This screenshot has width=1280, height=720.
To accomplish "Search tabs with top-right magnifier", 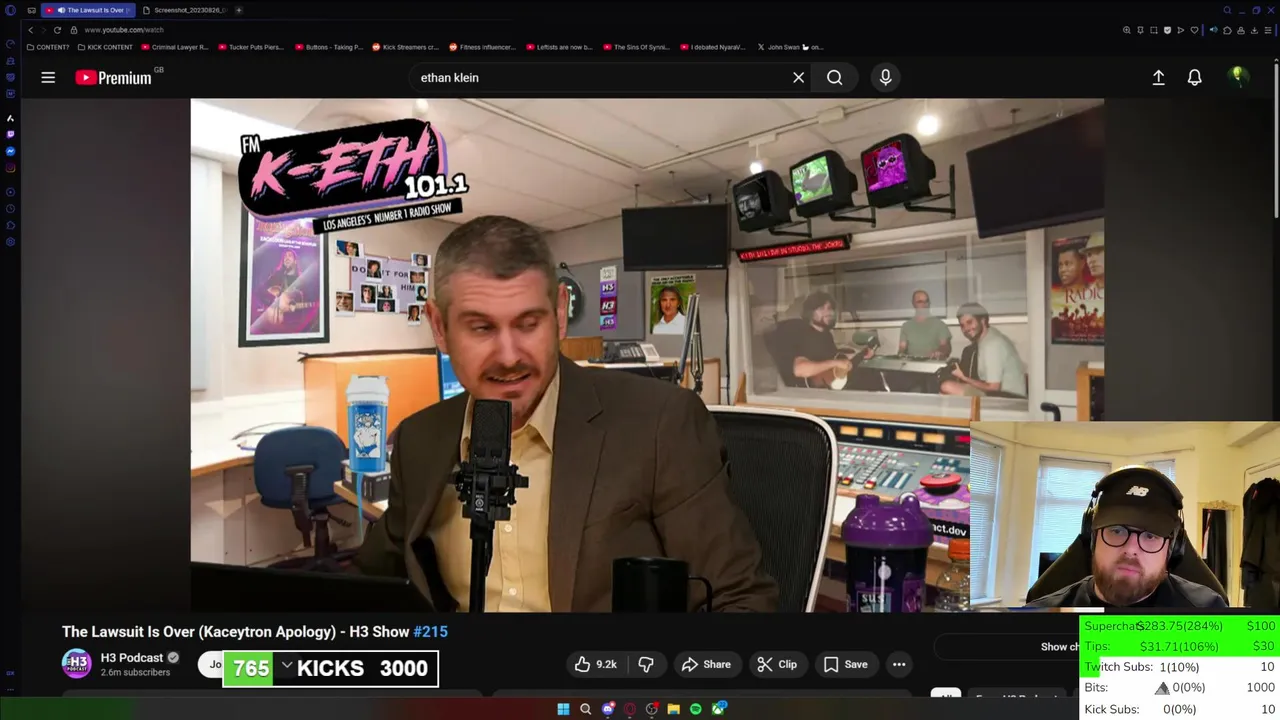I will point(1227,10).
